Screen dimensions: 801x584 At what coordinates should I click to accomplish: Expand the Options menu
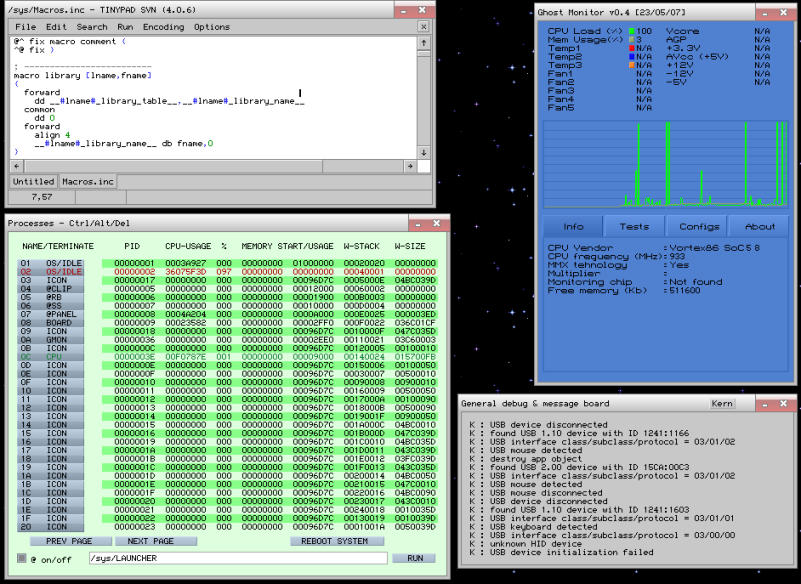click(x=212, y=27)
